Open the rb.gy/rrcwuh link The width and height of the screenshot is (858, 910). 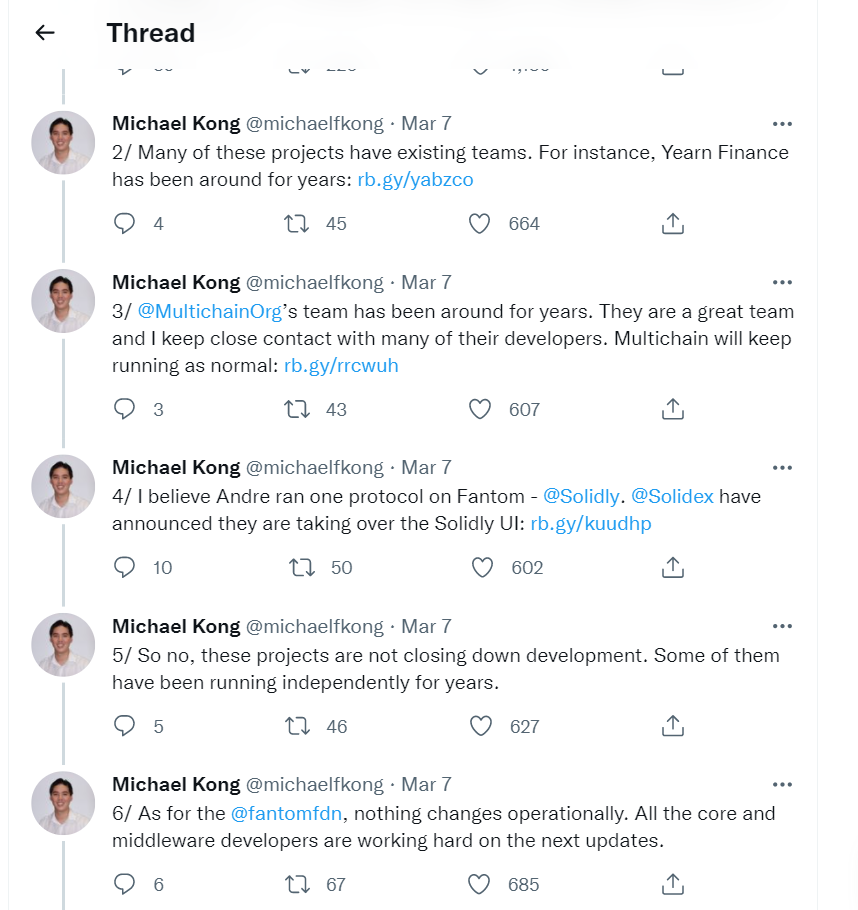[341, 366]
